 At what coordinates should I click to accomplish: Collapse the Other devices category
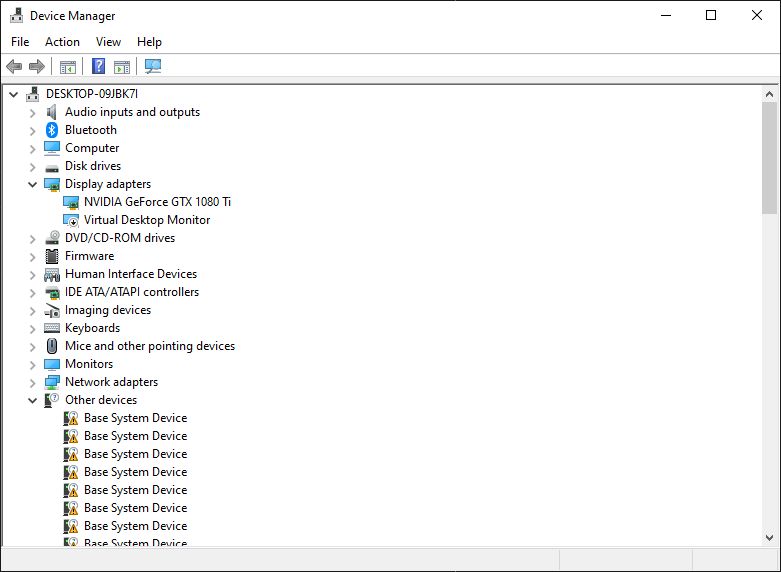[32, 400]
